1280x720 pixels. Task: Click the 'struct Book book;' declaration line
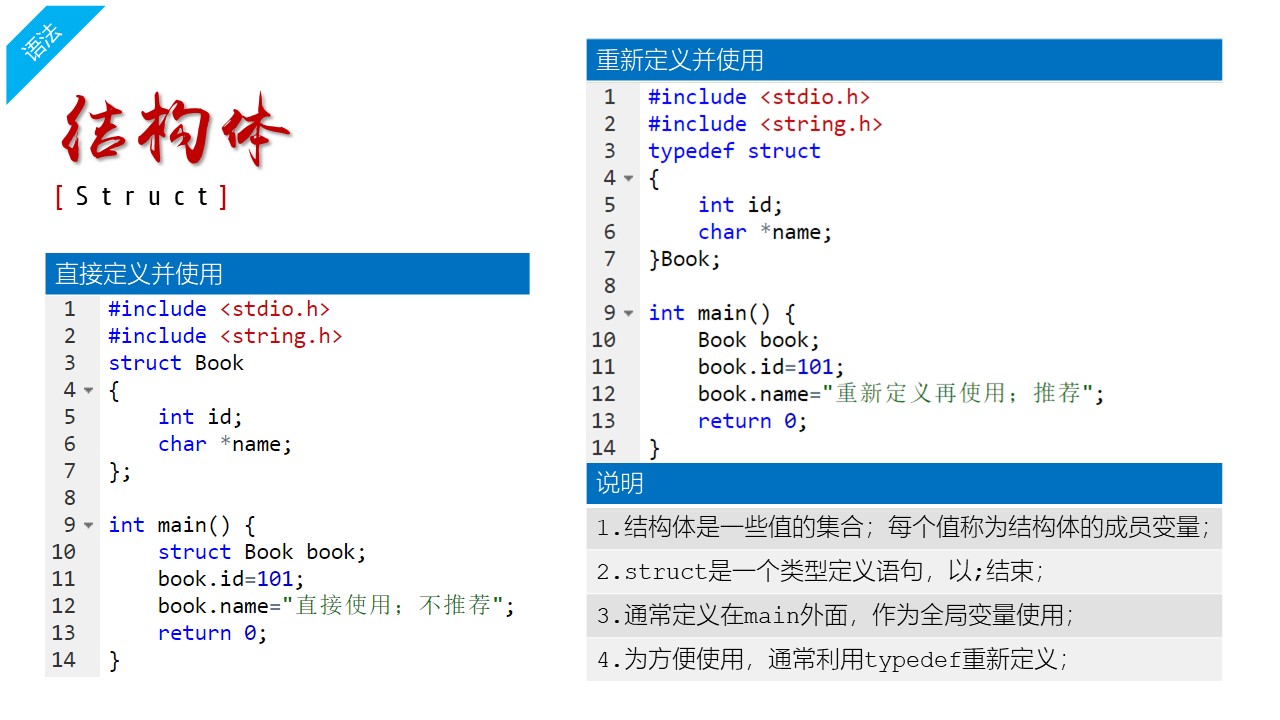(x=262, y=552)
